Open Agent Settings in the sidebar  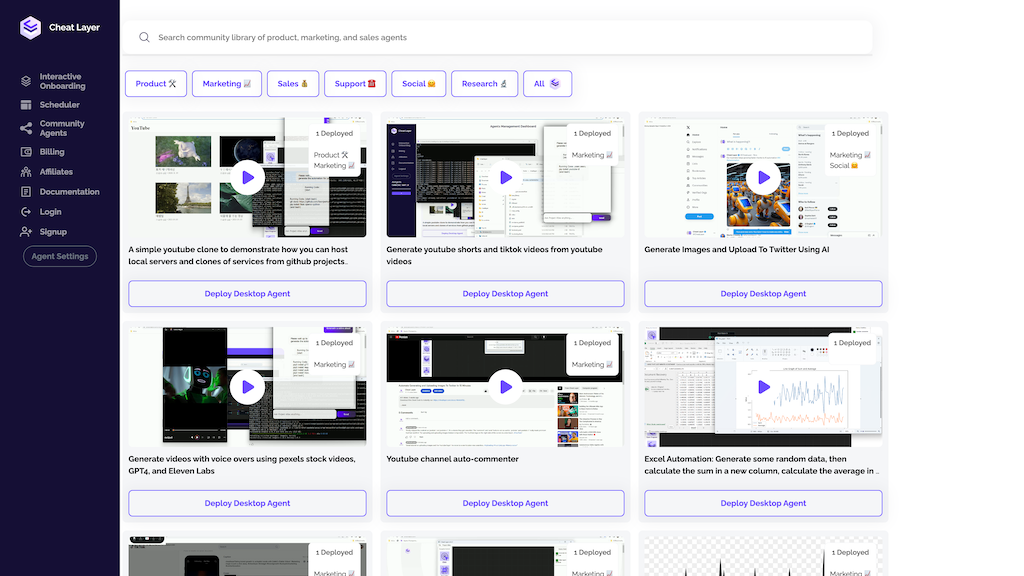60,256
